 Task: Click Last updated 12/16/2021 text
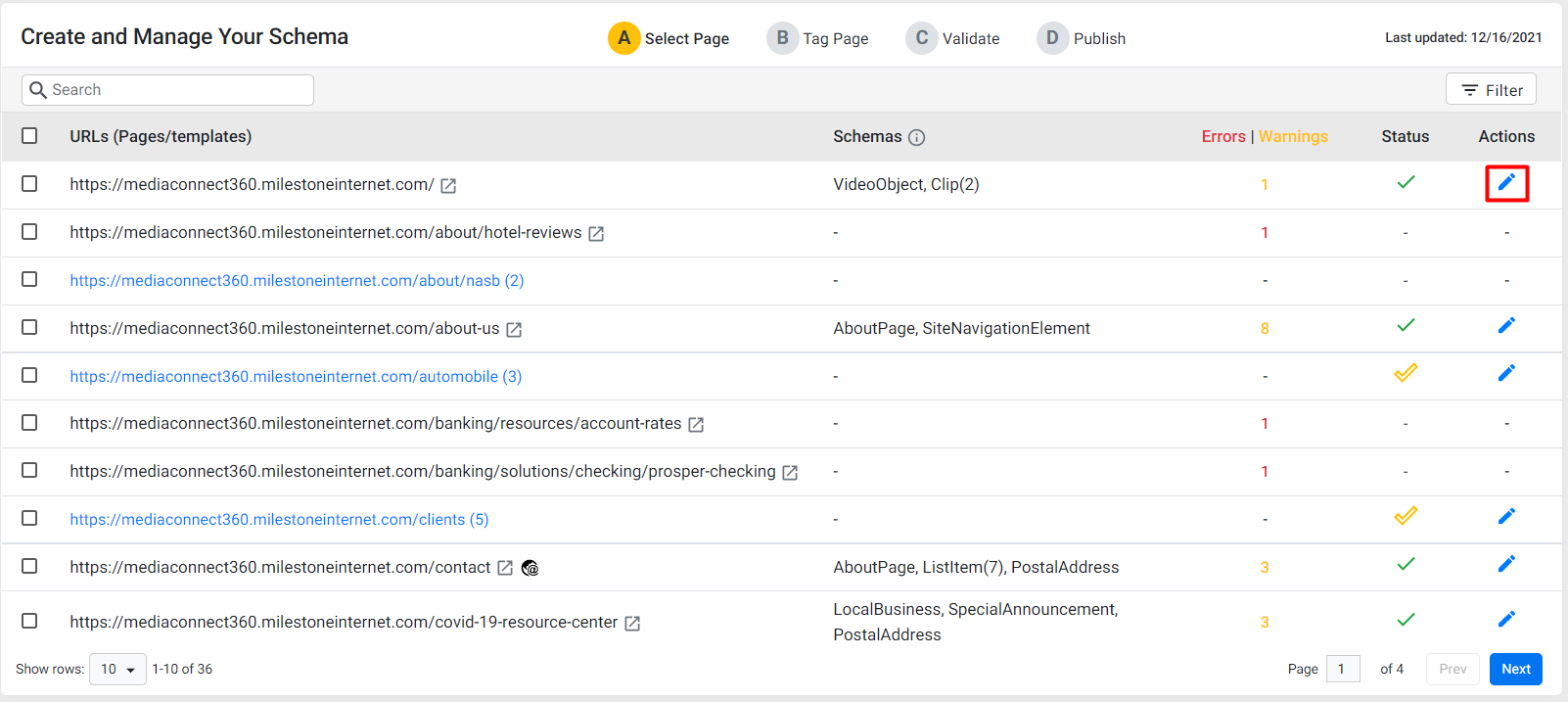tap(1463, 37)
